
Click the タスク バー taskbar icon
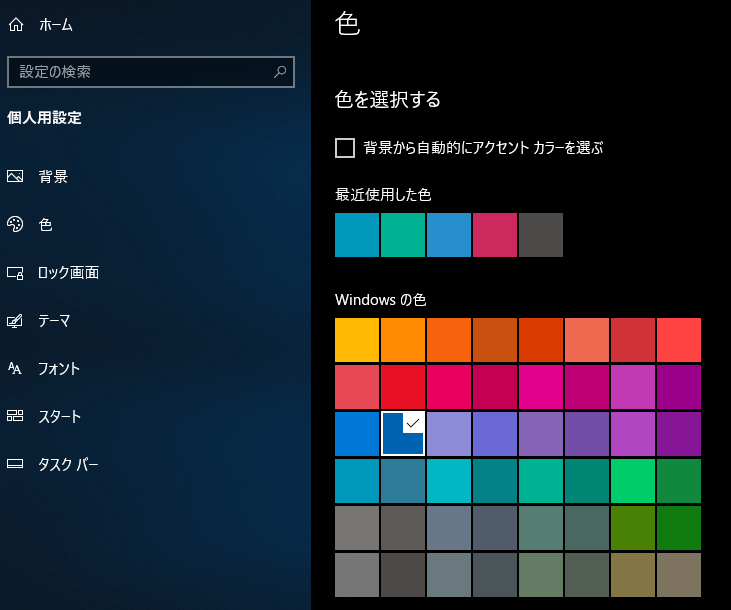point(15,464)
